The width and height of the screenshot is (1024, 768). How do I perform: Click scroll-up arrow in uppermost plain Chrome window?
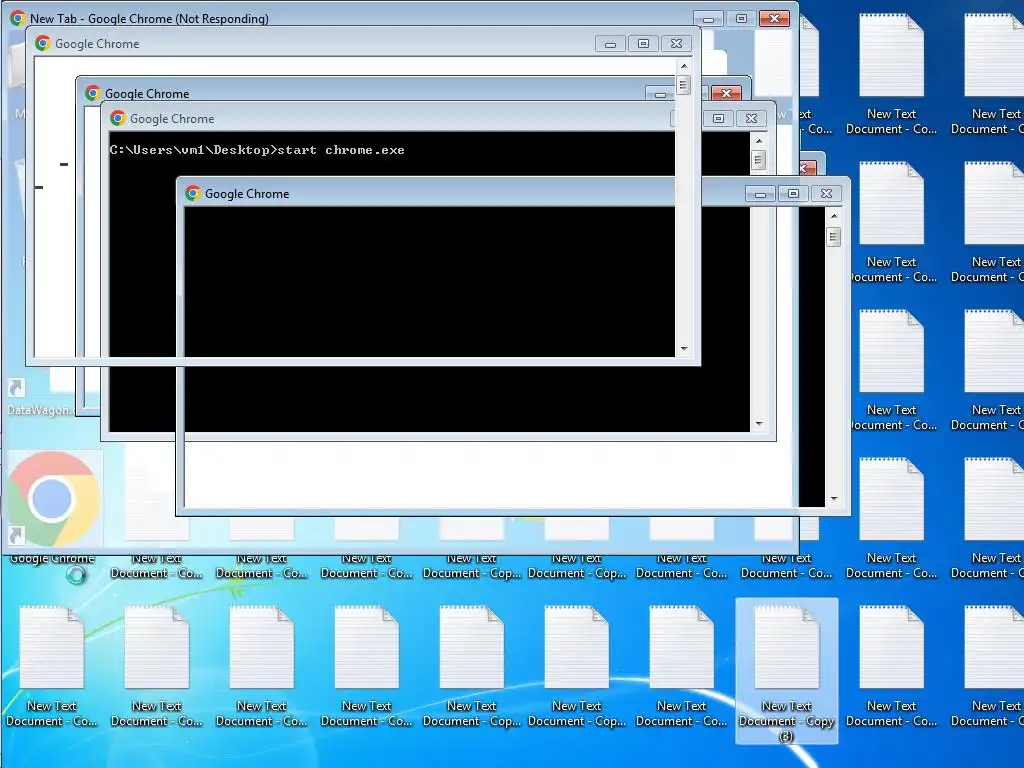click(684, 66)
